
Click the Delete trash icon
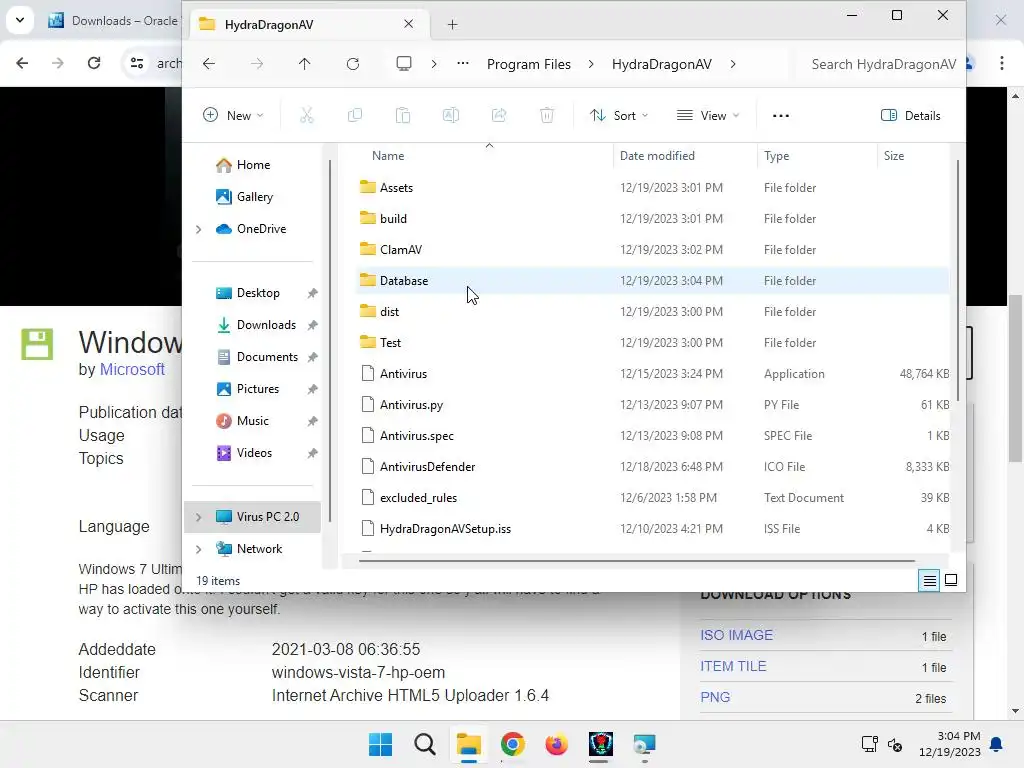[547, 116]
